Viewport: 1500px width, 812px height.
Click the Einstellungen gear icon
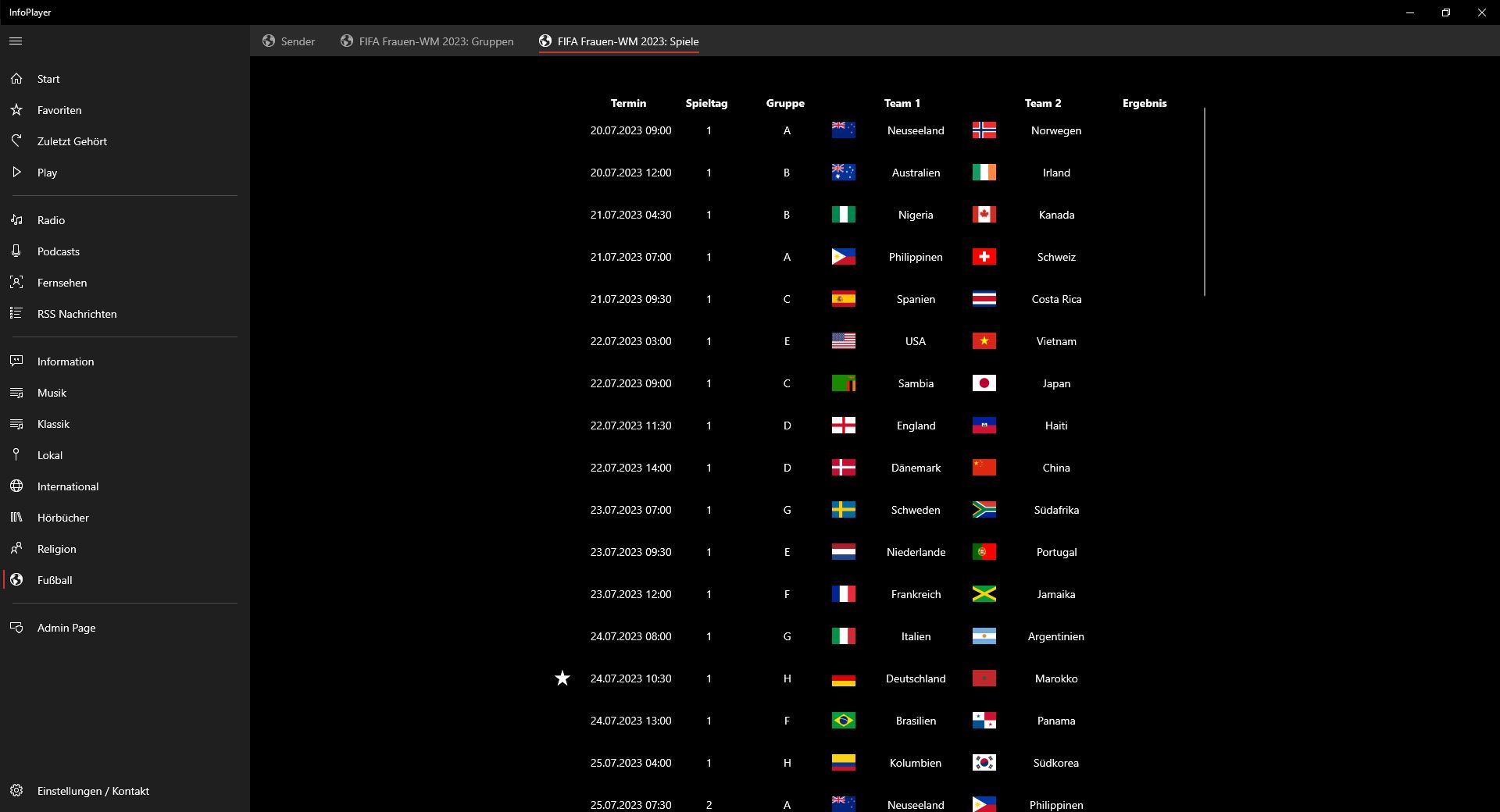click(16, 791)
